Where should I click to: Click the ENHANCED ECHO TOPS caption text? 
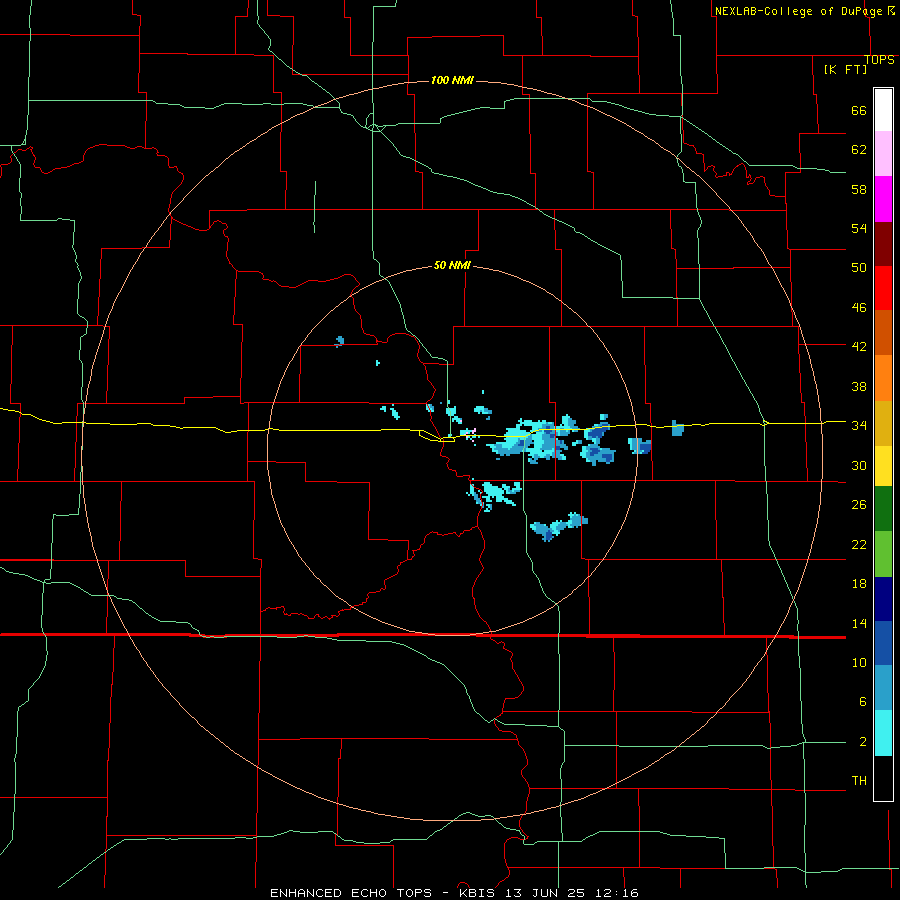click(351, 893)
